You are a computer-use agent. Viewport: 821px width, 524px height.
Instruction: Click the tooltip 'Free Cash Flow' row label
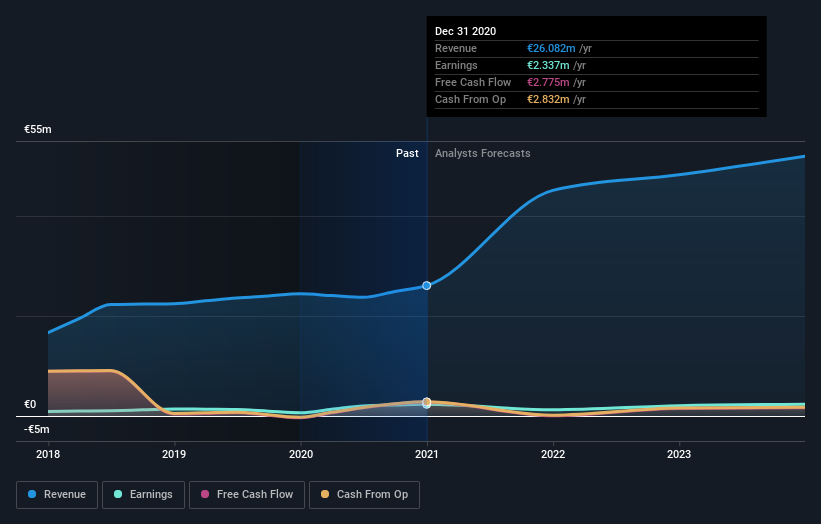(x=473, y=82)
